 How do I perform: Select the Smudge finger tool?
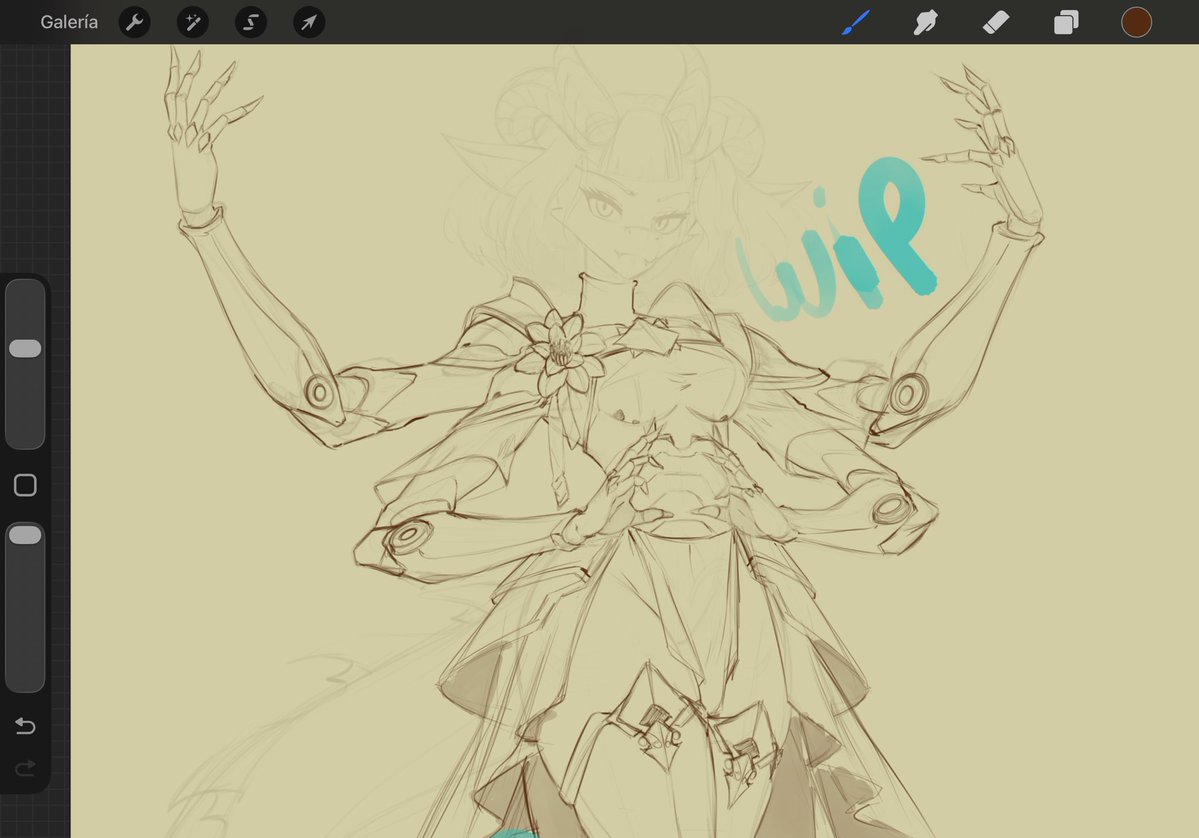(x=925, y=22)
